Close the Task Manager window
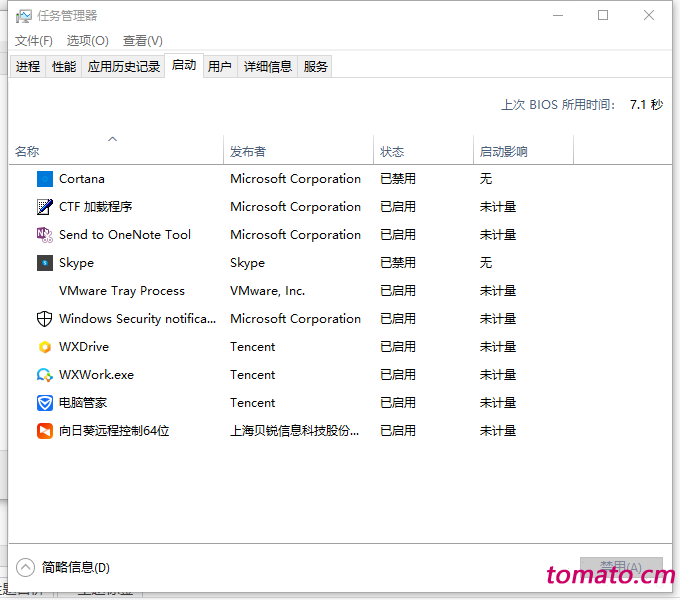 pyautogui.click(x=649, y=16)
